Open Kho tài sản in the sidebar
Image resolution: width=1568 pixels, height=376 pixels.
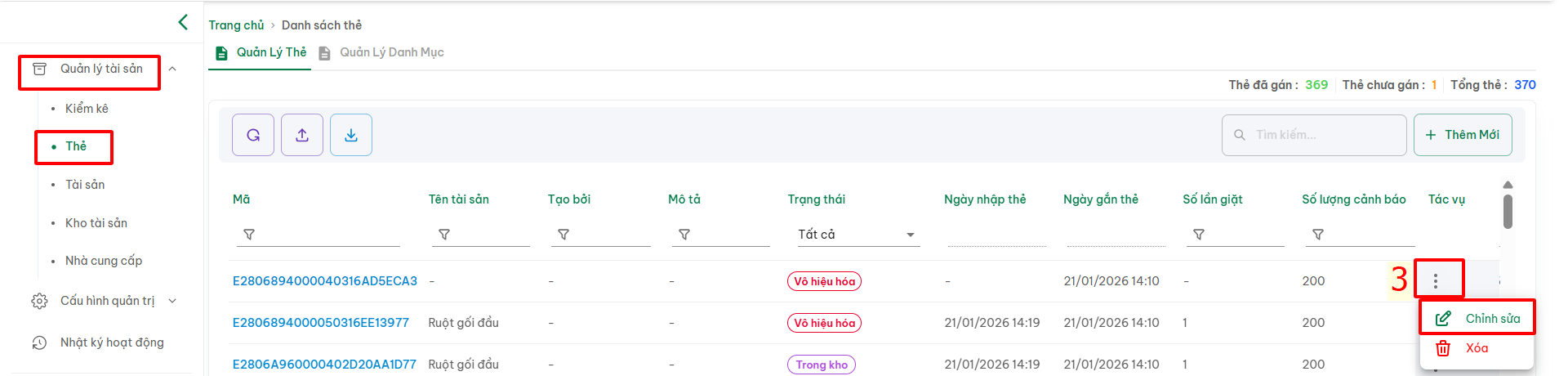pyautogui.click(x=96, y=223)
